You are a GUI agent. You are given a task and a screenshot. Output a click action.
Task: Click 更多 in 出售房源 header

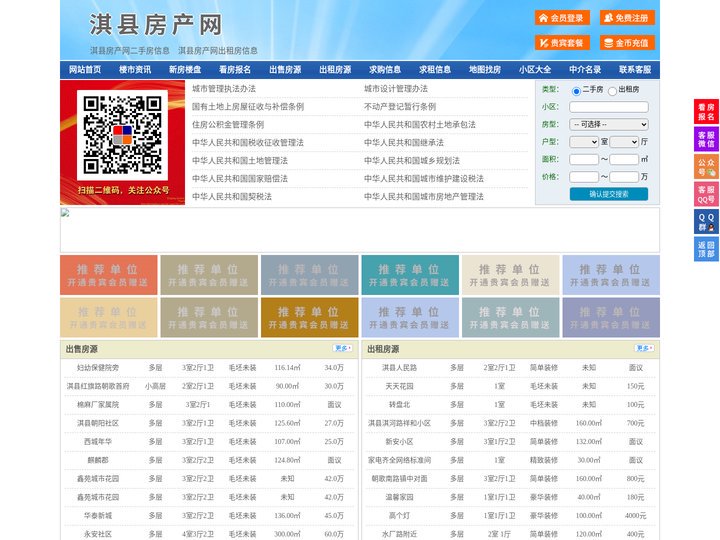coord(343,349)
